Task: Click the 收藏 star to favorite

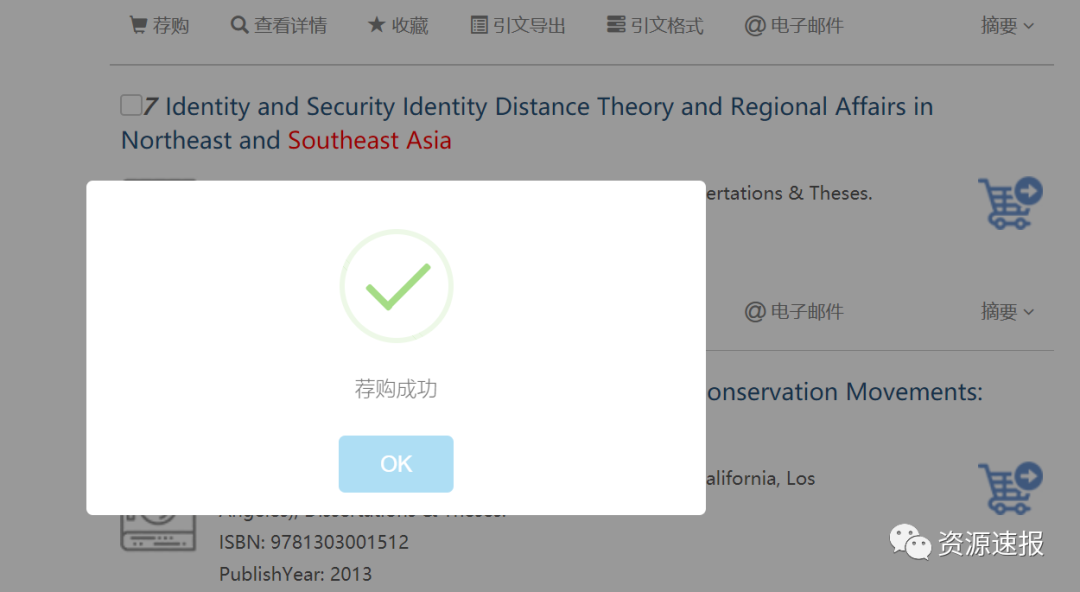Action: coord(376,26)
